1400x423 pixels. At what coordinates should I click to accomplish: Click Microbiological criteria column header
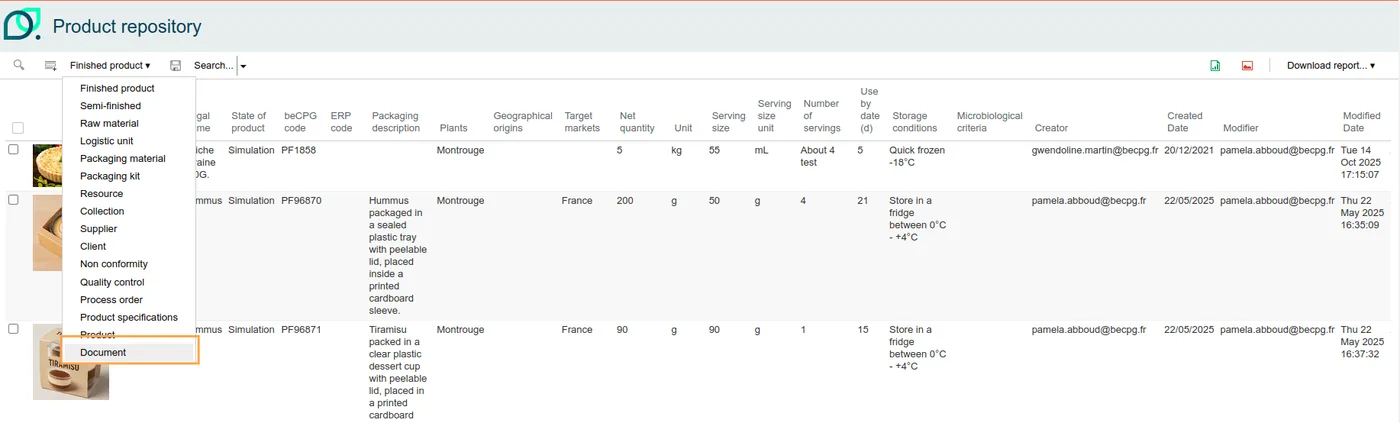(x=990, y=122)
